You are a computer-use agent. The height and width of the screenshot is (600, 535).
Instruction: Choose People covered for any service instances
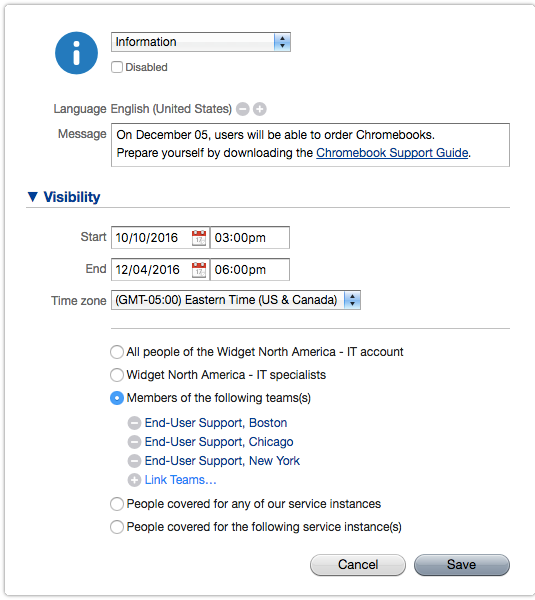[117, 504]
